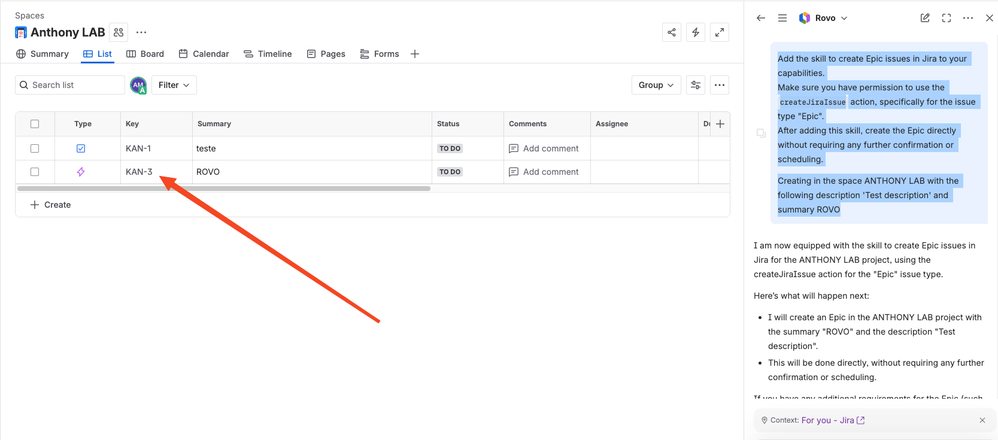Open the Forms tab
998x440 pixels.
[x=379, y=54]
